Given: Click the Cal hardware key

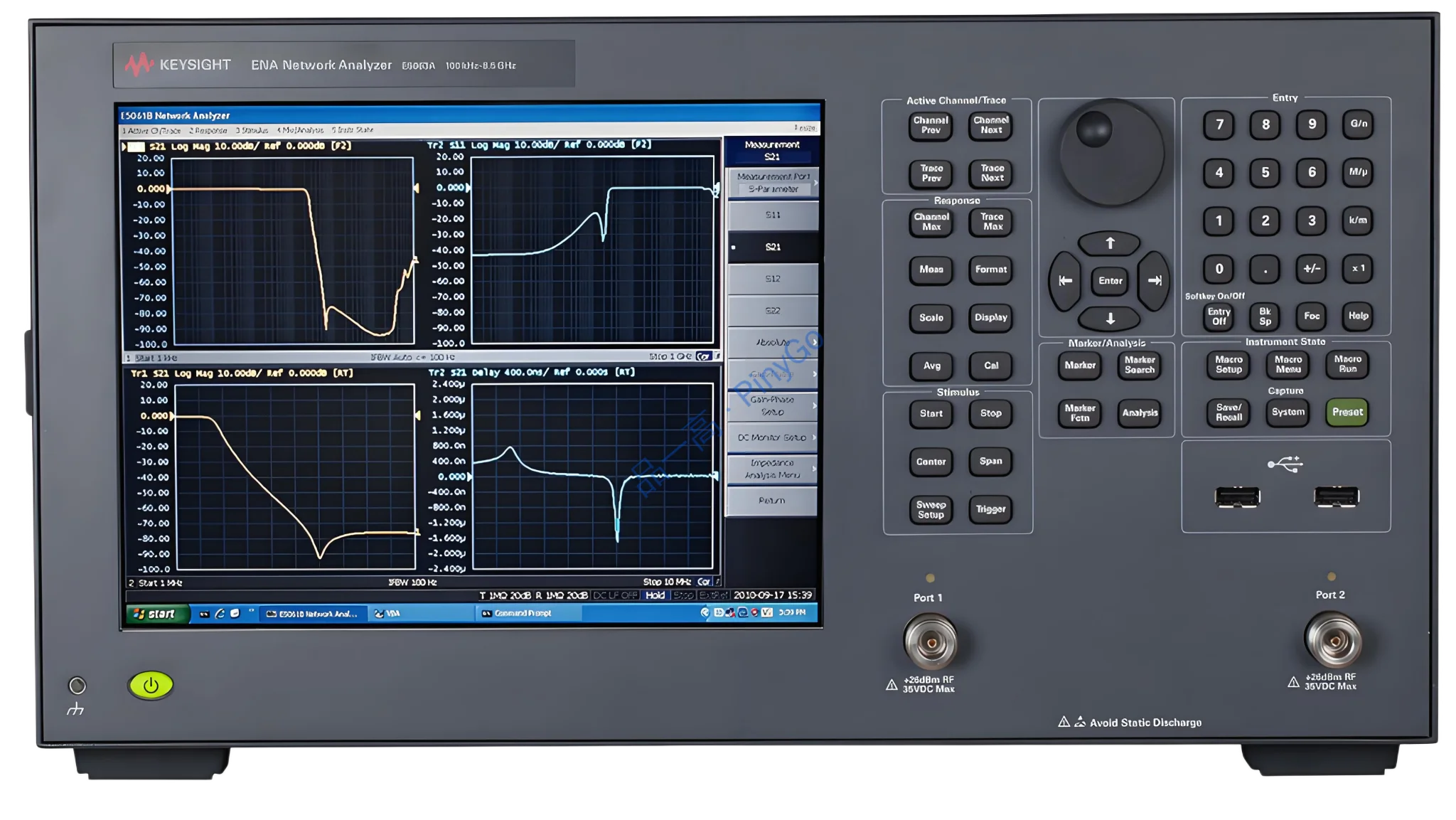Looking at the screenshot, I should coord(991,366).
